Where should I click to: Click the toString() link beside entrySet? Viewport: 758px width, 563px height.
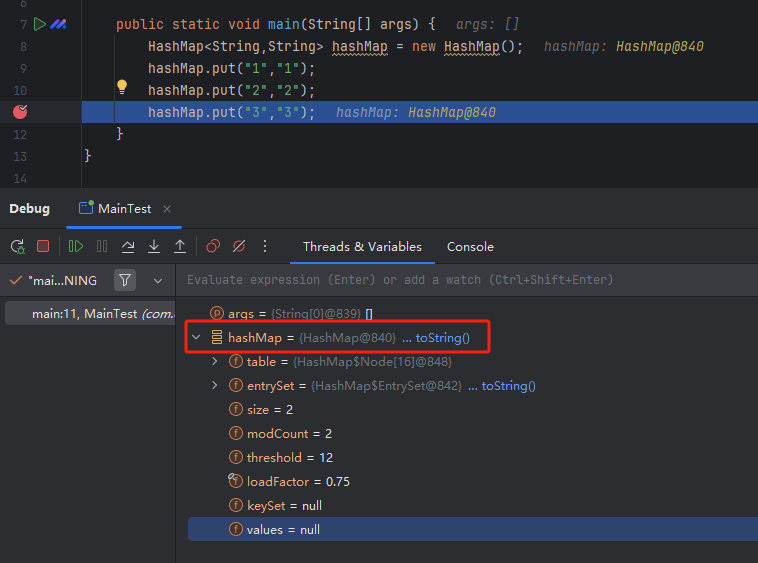tap(508, 386)
